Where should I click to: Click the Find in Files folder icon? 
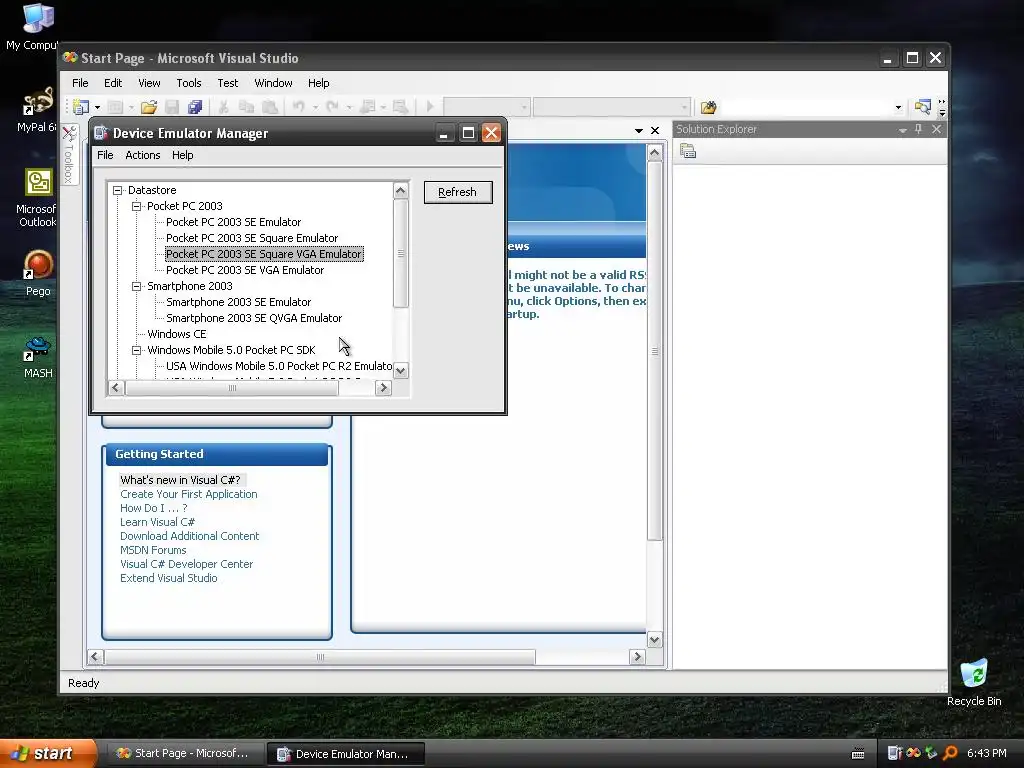coord(709,107)
